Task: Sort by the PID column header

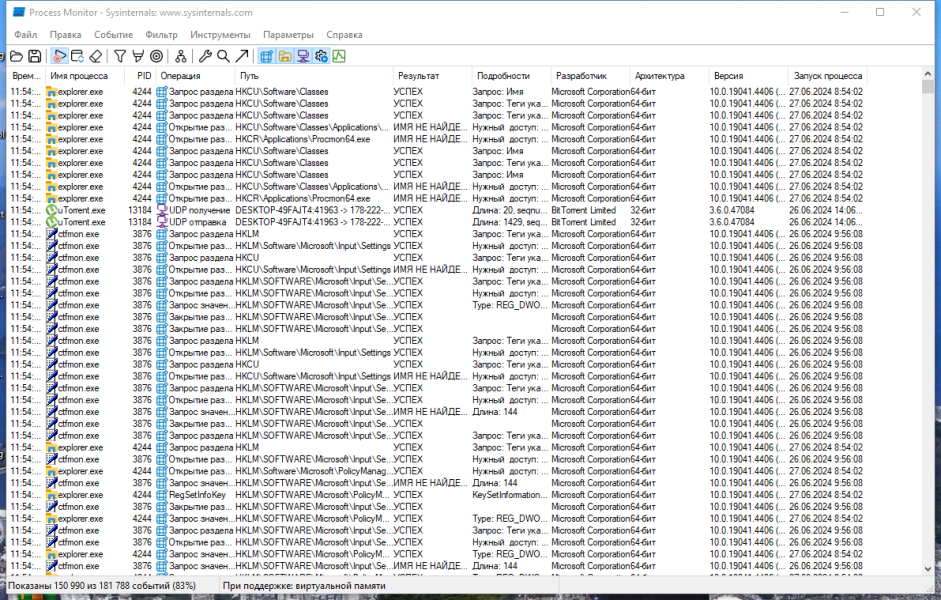Action: click(x=140, y=76)
